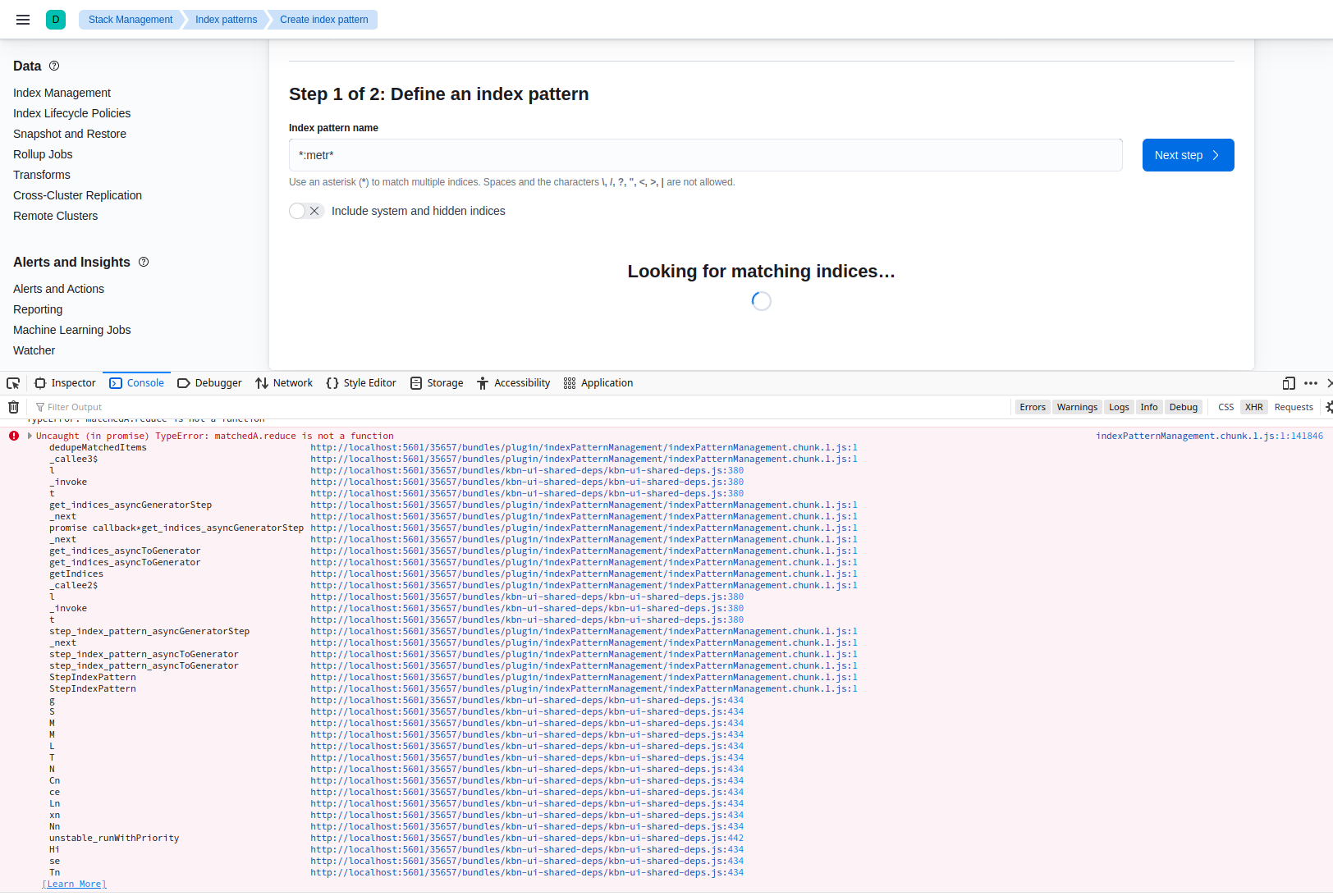The width and height of the screenshot is (1333, 896).
Task: Open Cross-Cluster Replication in sidebar
Action: (x=77, y=195)
